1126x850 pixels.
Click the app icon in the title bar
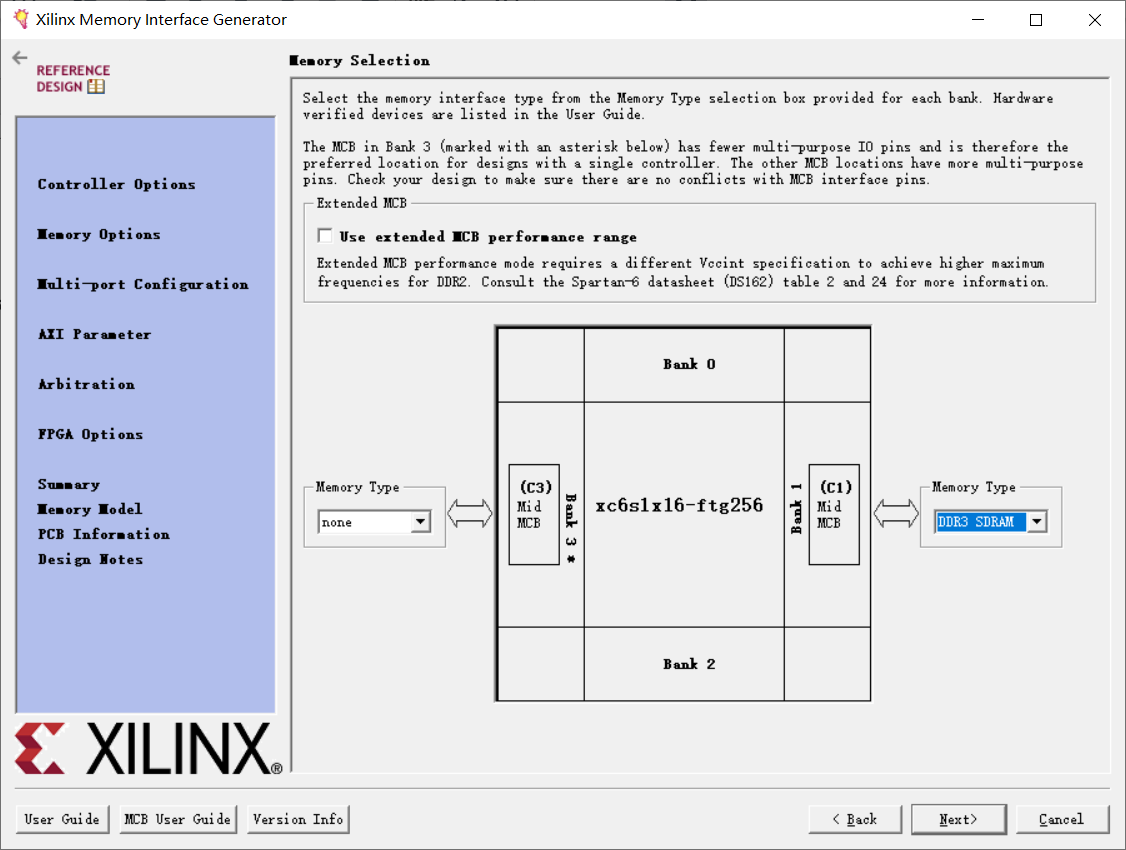tap(21, 19)
